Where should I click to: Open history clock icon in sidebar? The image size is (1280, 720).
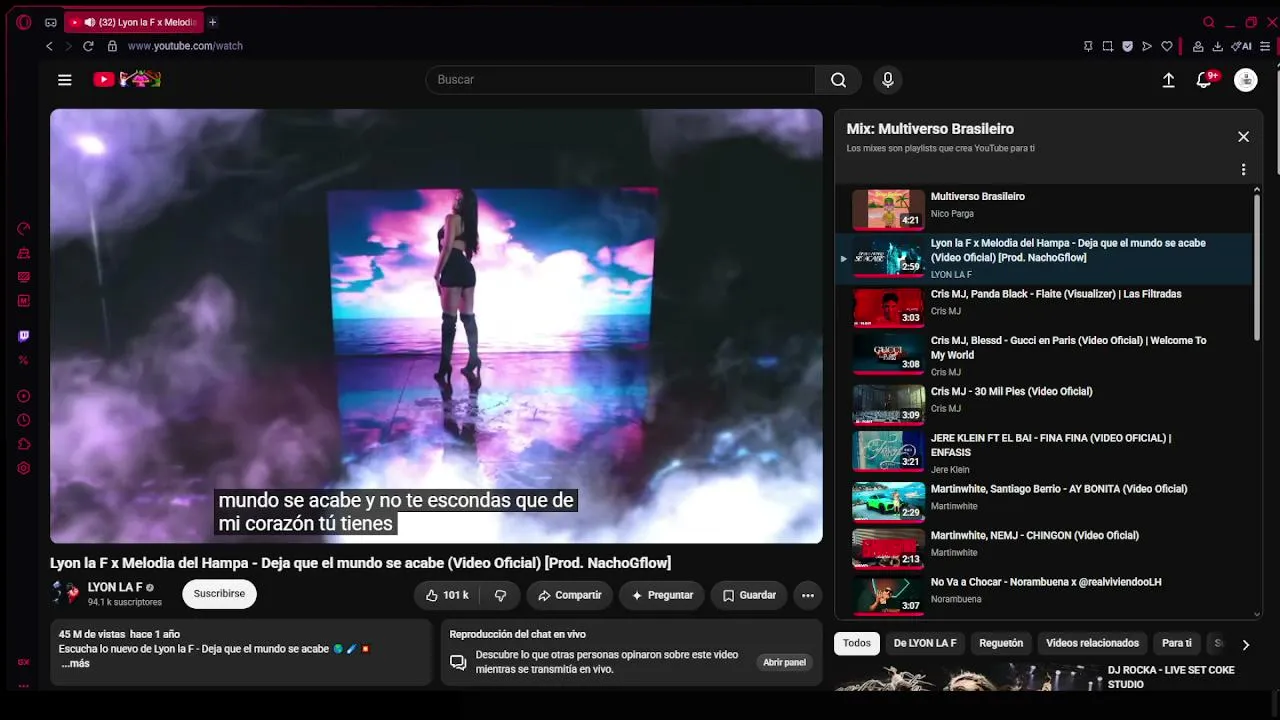point(24,420)
